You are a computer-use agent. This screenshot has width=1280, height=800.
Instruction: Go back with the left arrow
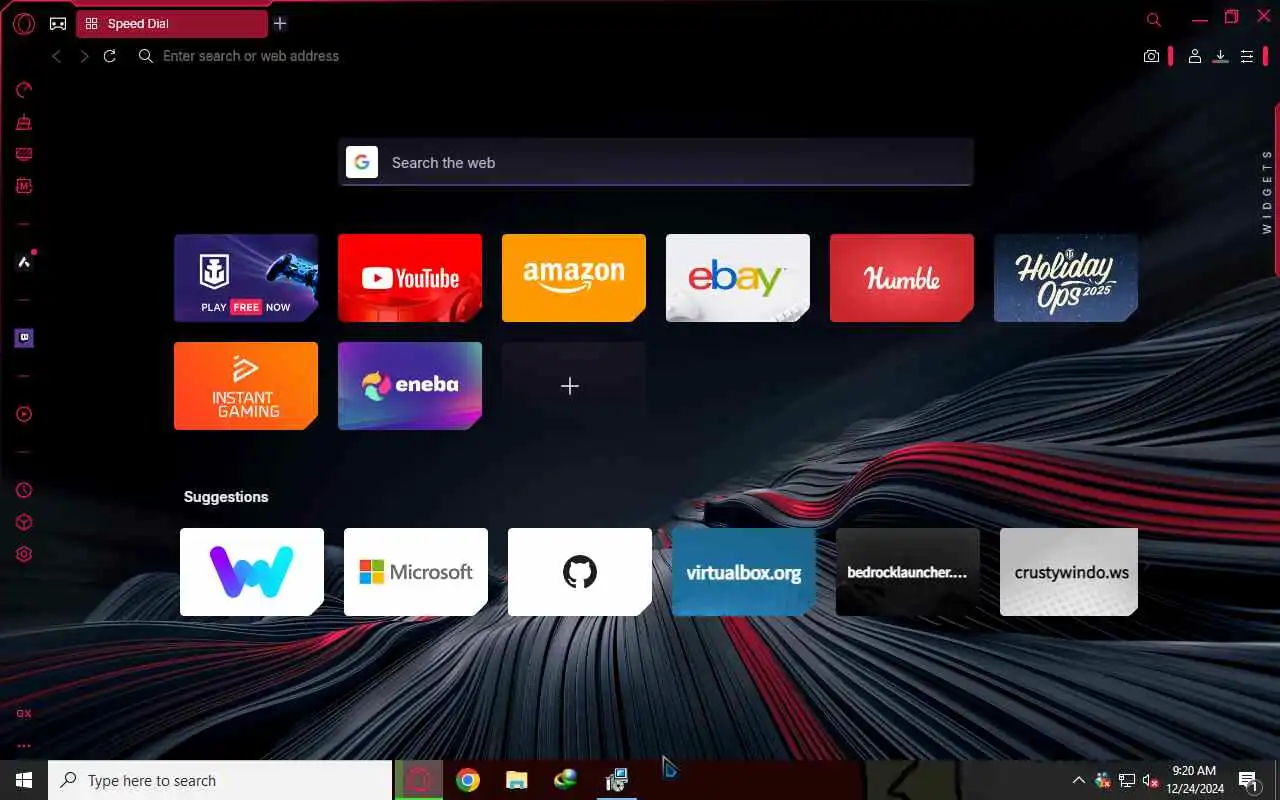pyautogui.click(x=57, y=56)
